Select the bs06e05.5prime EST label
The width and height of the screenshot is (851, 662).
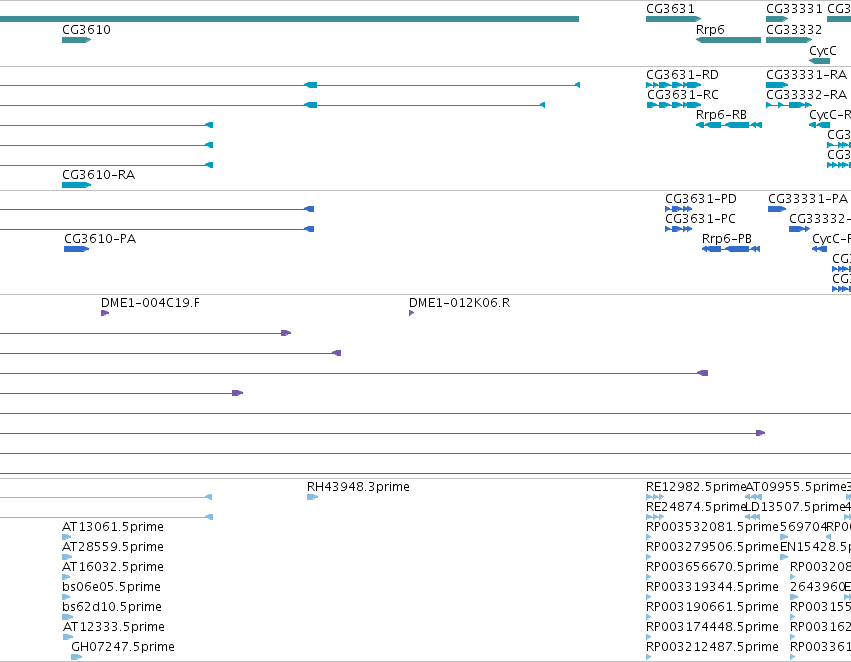pyautogui.click(x=111, y=587)
